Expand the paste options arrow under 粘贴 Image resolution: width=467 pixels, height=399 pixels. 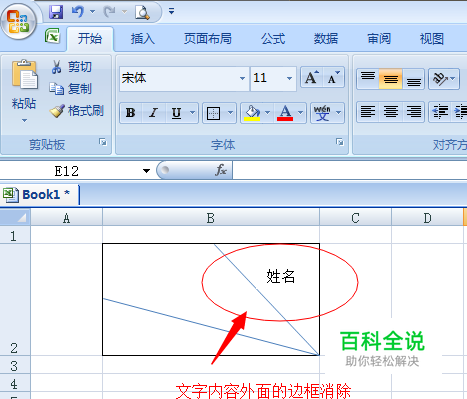tap(24, 120)
